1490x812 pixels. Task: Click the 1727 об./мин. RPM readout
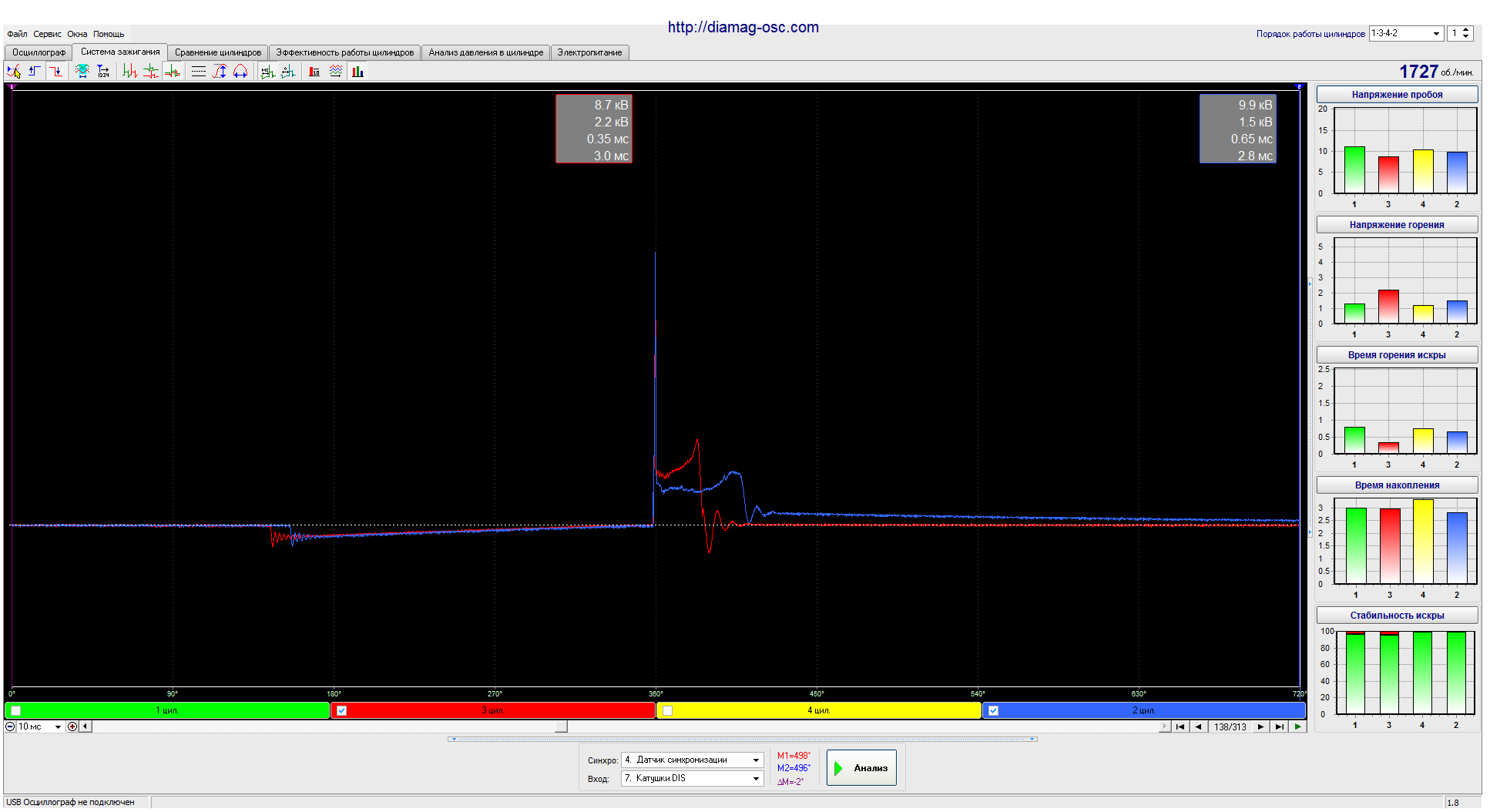coord(1436,72)
